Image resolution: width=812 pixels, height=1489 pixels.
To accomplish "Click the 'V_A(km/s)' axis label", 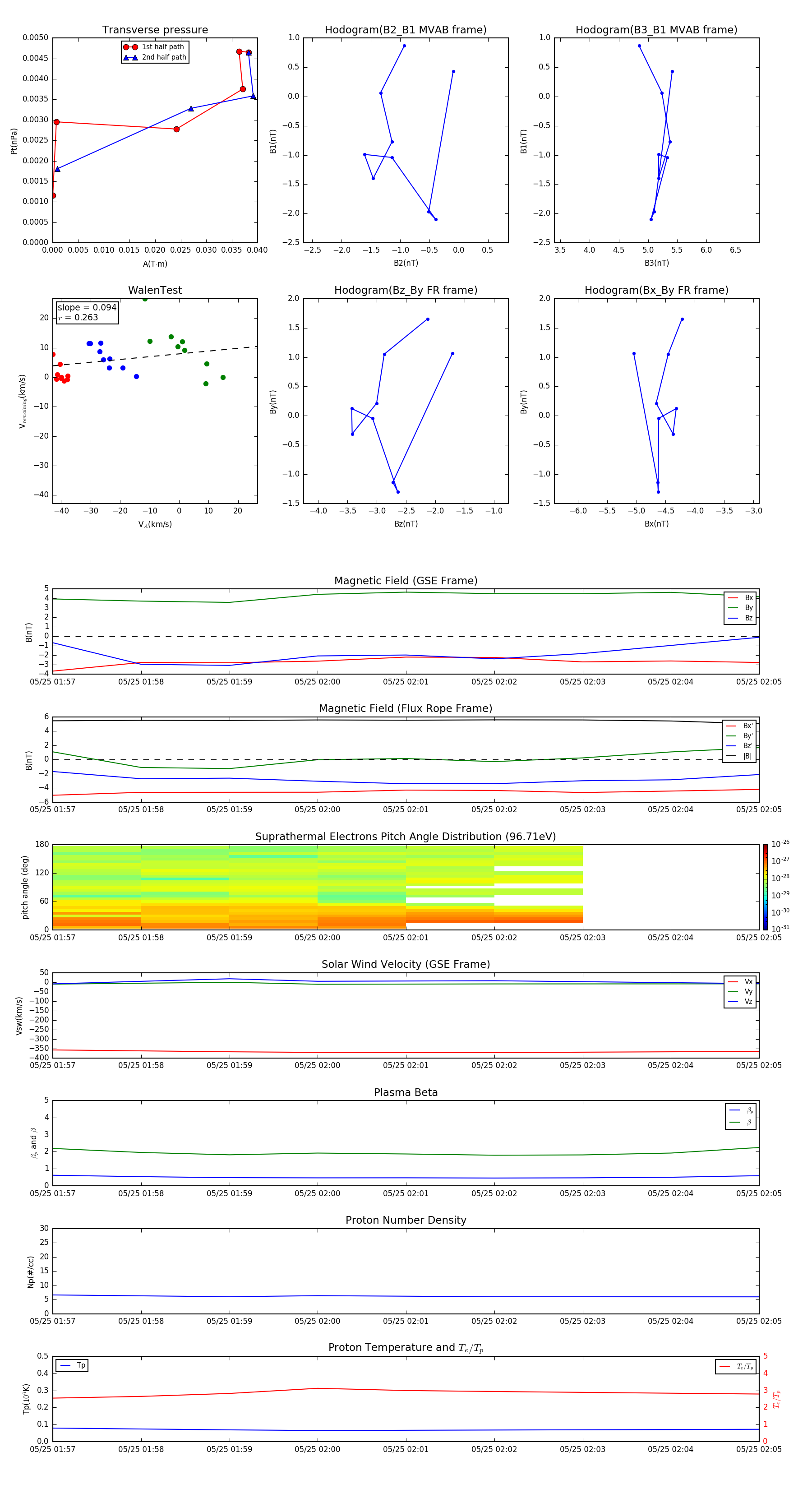I will pos(155,524).
